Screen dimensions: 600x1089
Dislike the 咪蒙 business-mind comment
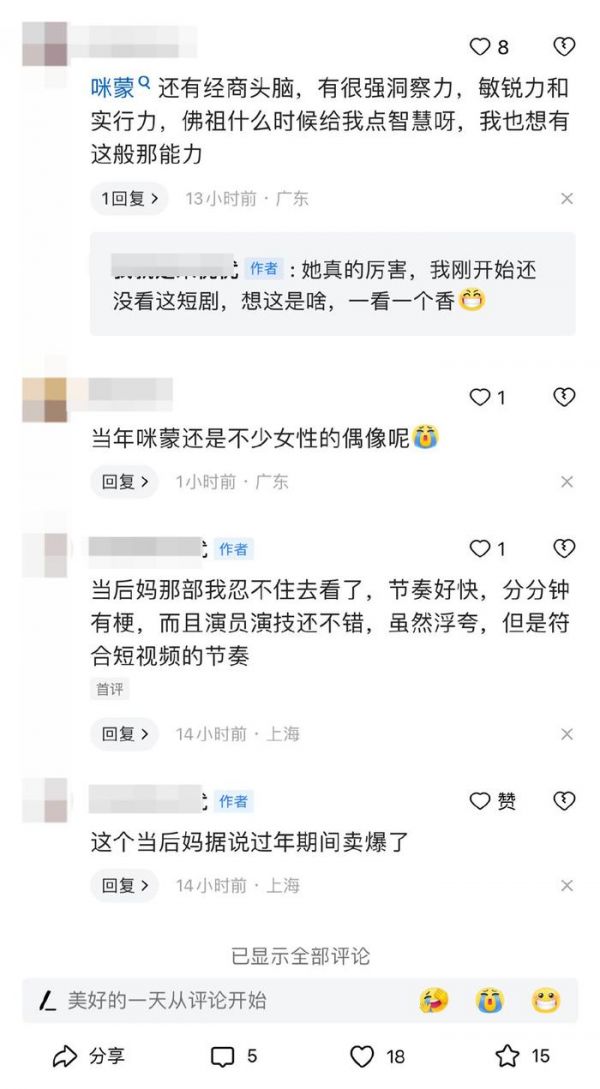(564, 47)
